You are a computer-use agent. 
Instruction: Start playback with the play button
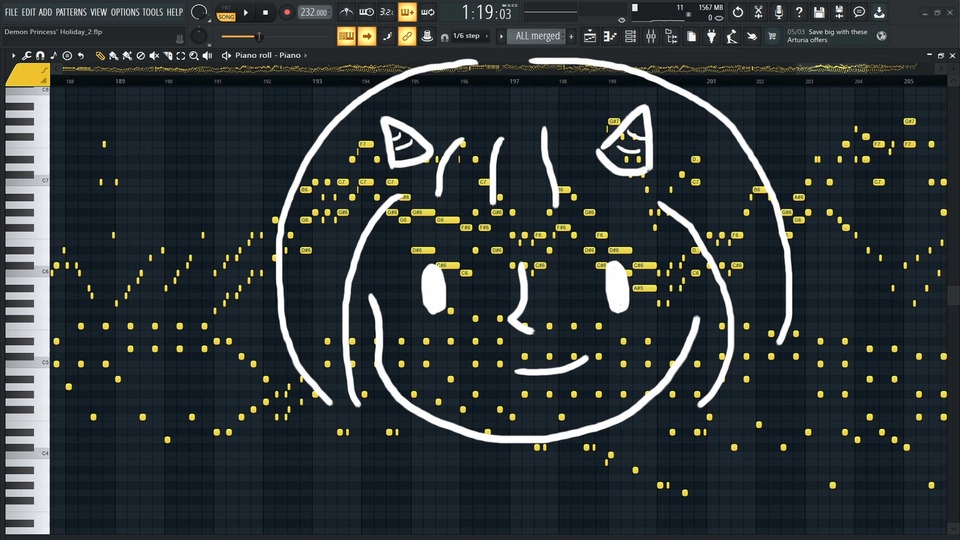(246, 12)
